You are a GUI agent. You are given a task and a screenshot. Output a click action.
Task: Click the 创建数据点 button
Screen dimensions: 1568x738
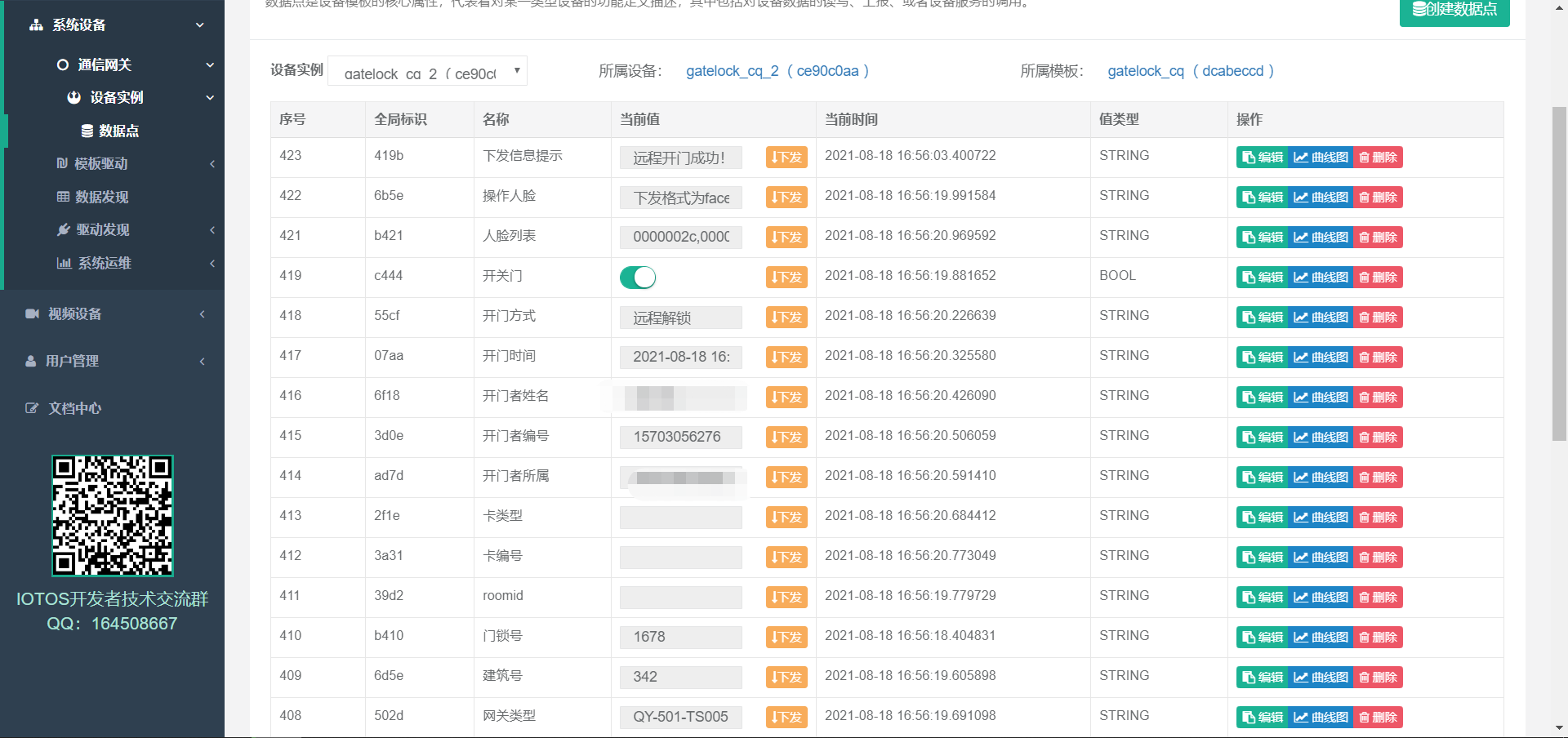tap(1454, 10)
